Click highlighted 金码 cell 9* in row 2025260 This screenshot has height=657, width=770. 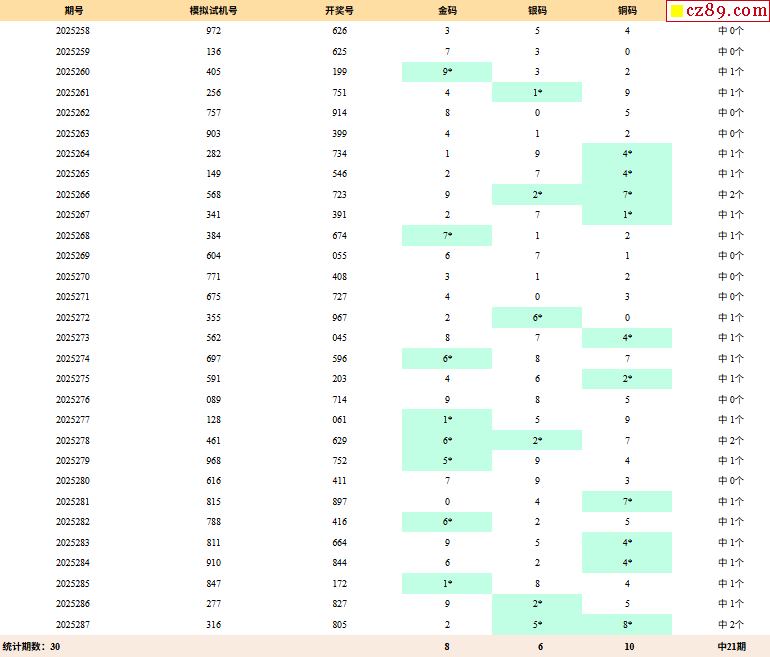(x=447, y=72)
